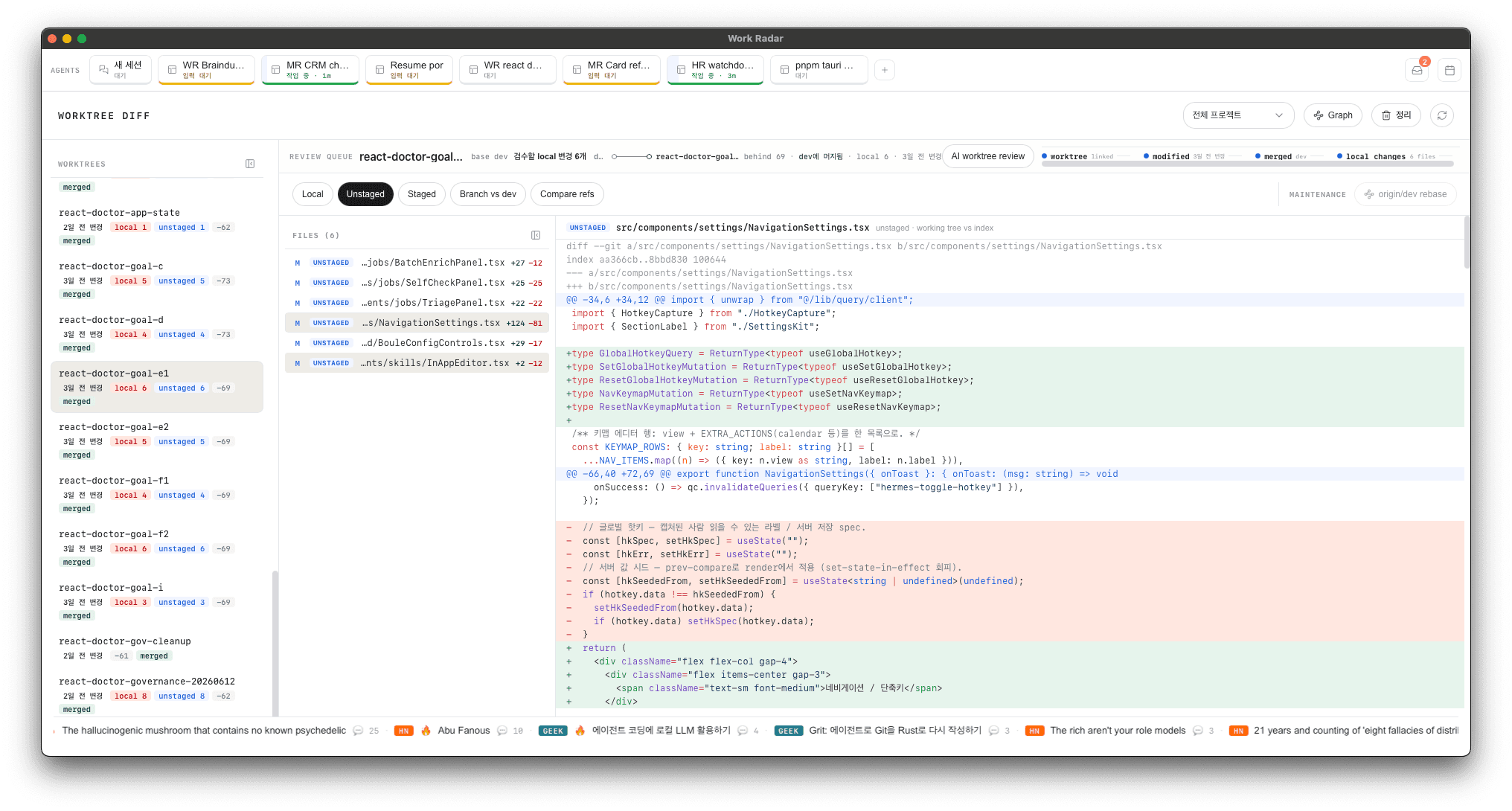The height and width of the screenshot is (811, 1512).
Task: Select react-doctor-goal-c worktree
Action: coord(157,280)
